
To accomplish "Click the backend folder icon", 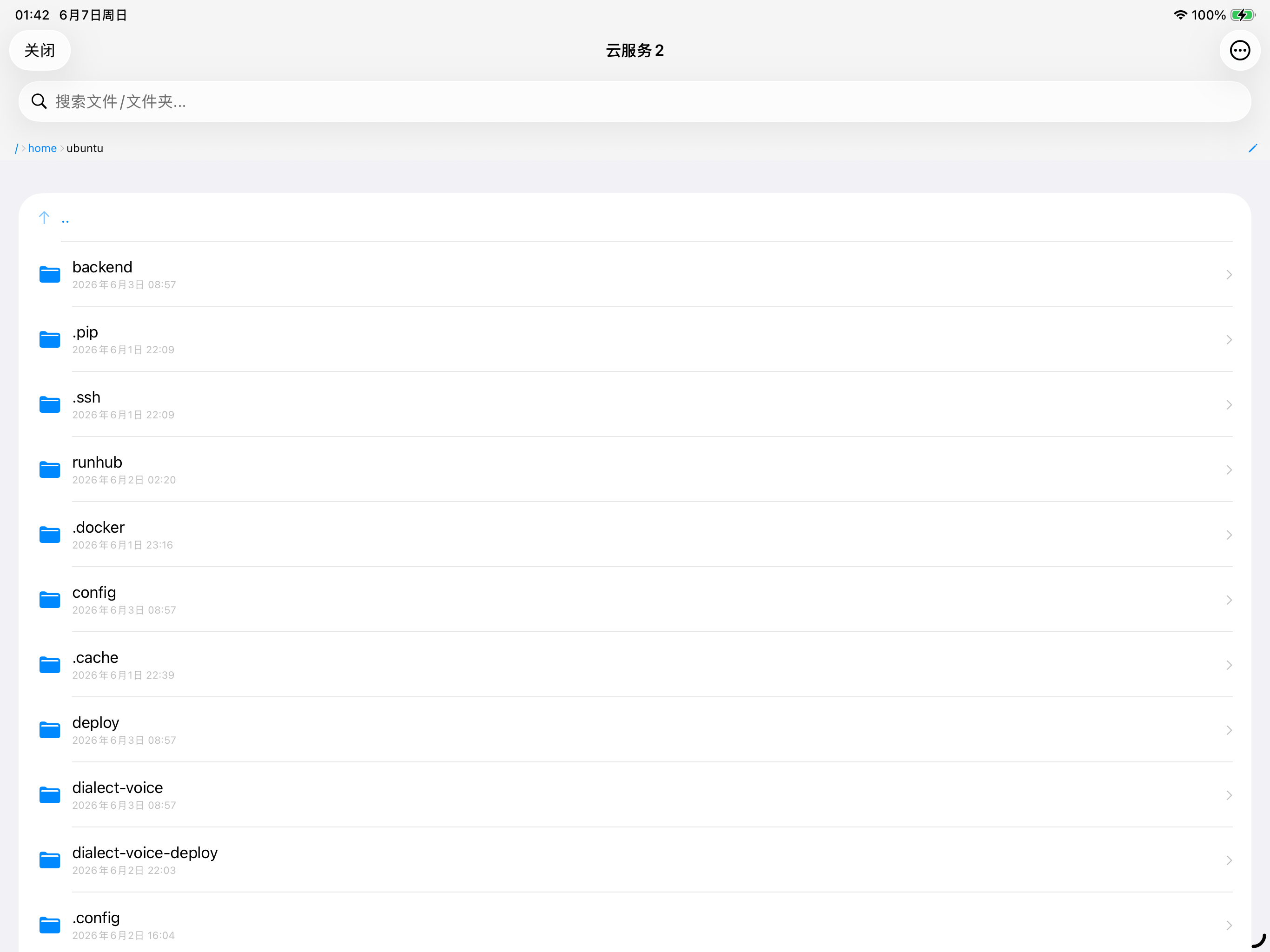I will (x=50, y=274).
